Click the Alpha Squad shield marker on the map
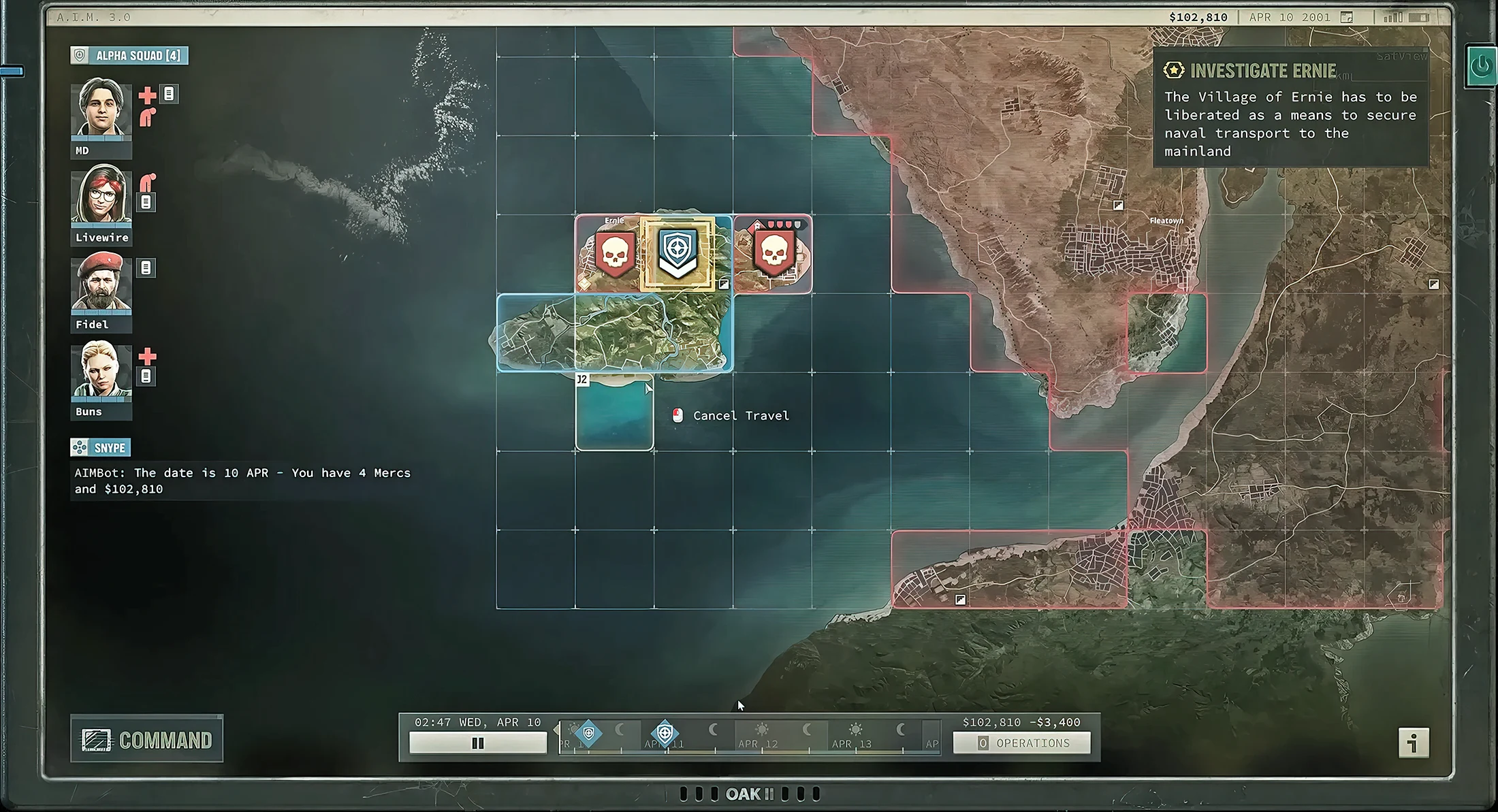 click(678, 254)
